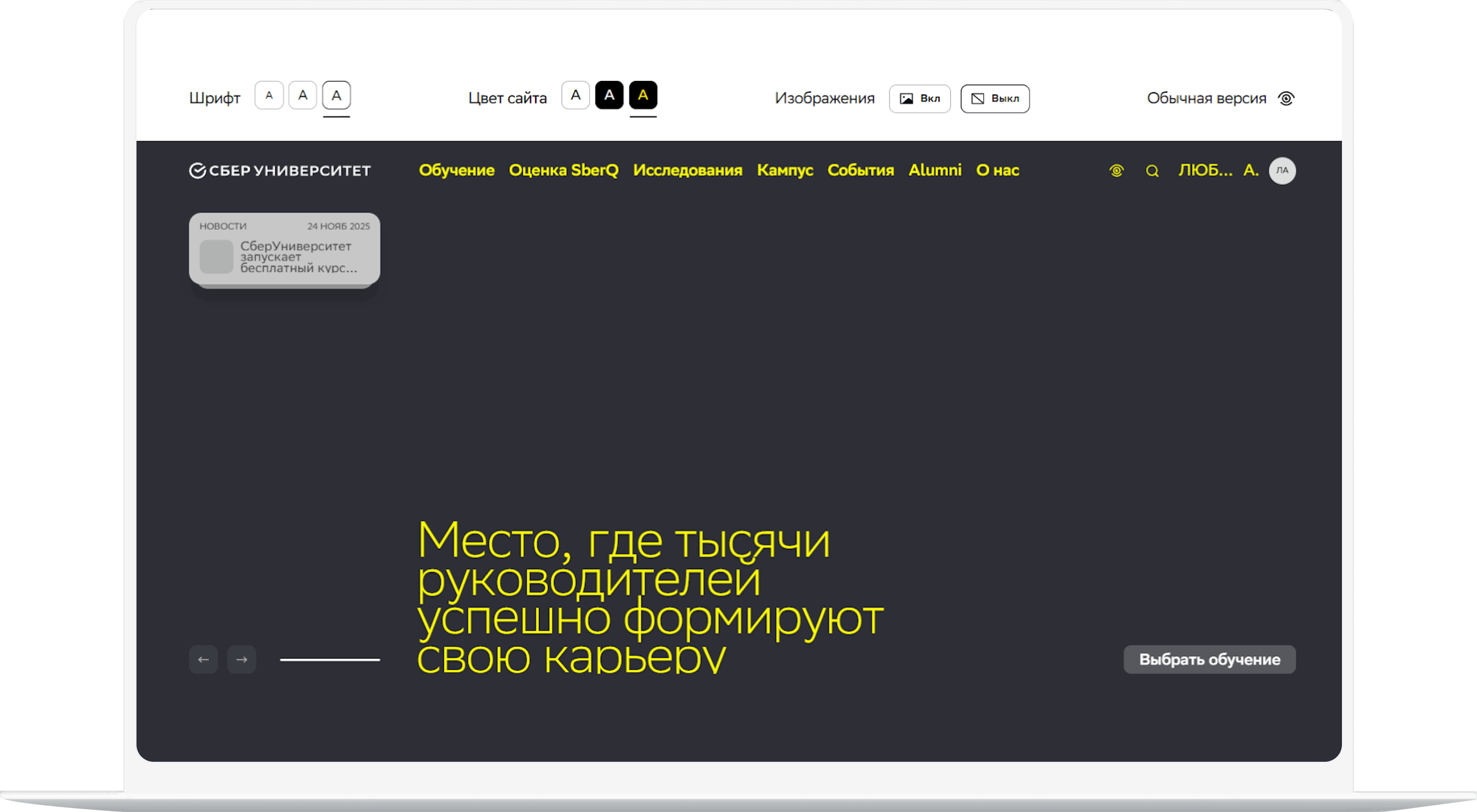1477x812 pixels.
Task: Click the ЛА user avatar circle
Action: 1282,171
